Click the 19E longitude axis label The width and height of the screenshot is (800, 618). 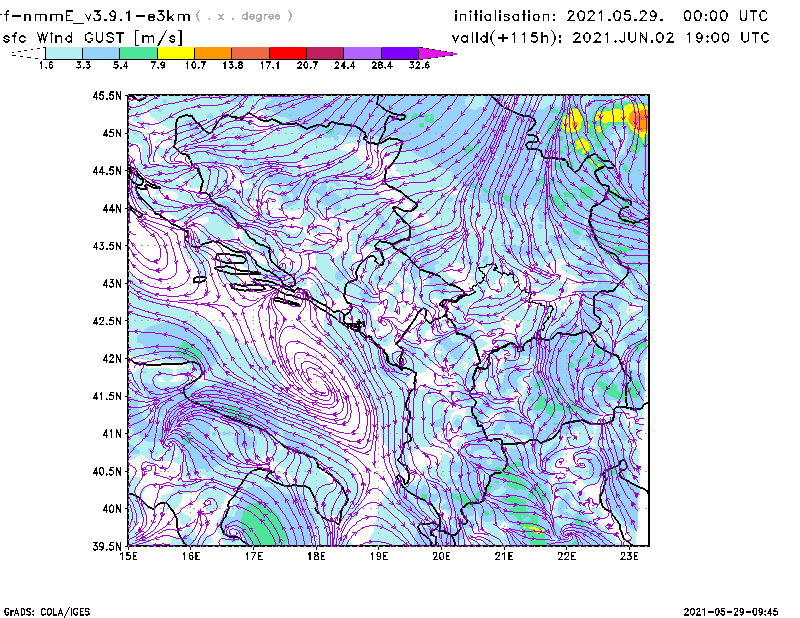(378, 557)
